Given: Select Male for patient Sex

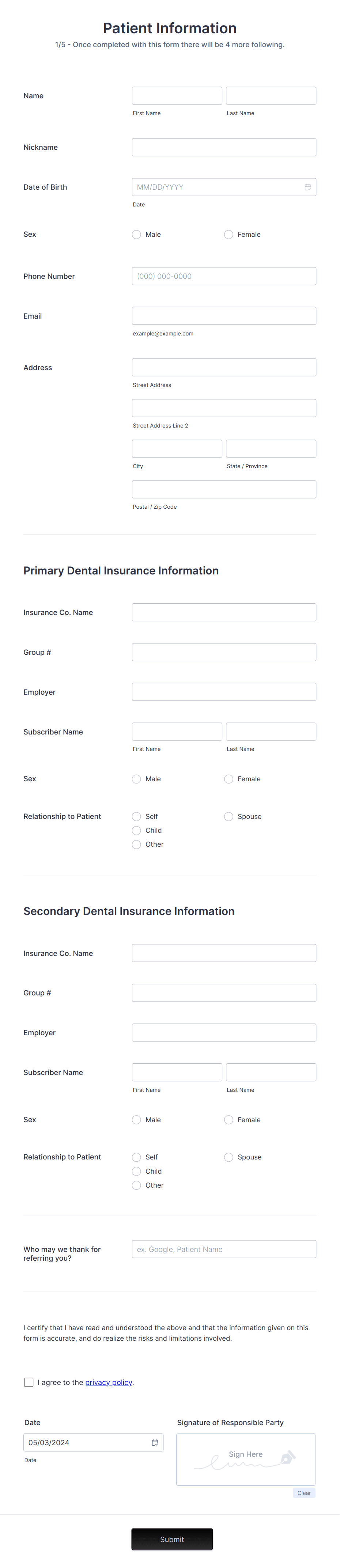Looking at the screenshot, I should 136,234.
